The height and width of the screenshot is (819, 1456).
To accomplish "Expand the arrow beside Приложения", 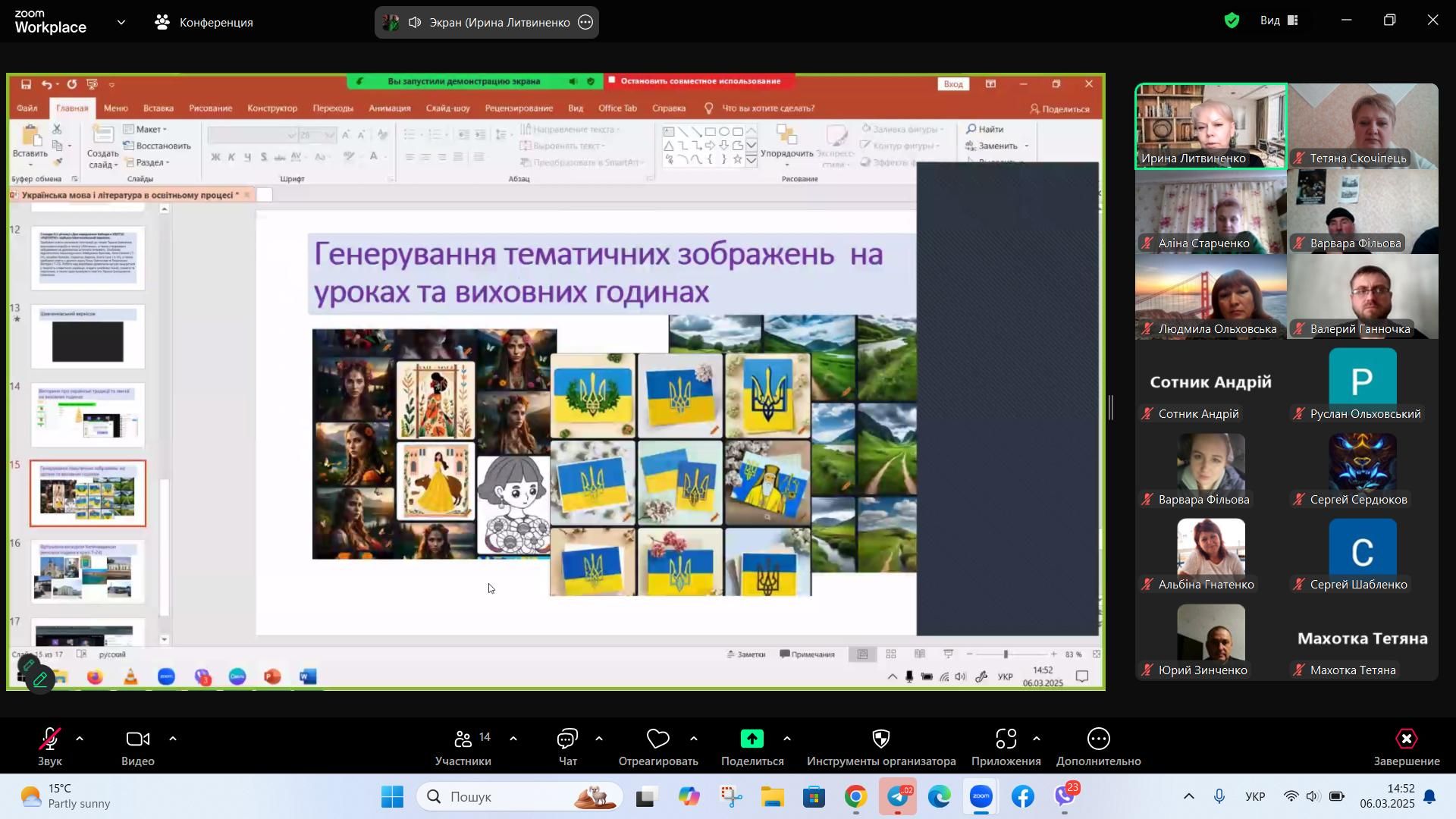I will point(1037,739).
